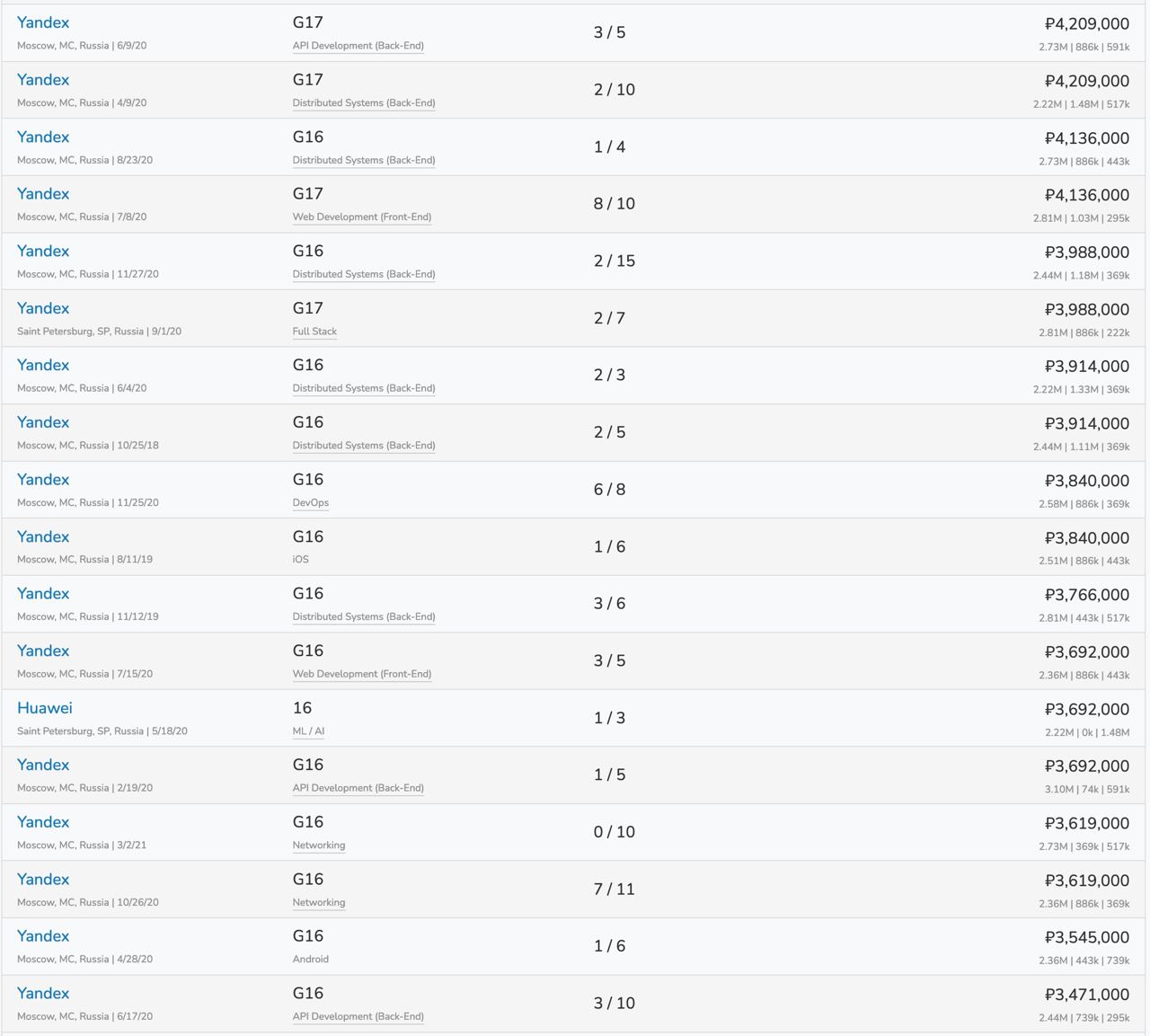Viewport: 1150px width, 1036px height.
Task: Click "Moscow, MC, Russia | 7/8/20" text
Action: tap(82, 217)
